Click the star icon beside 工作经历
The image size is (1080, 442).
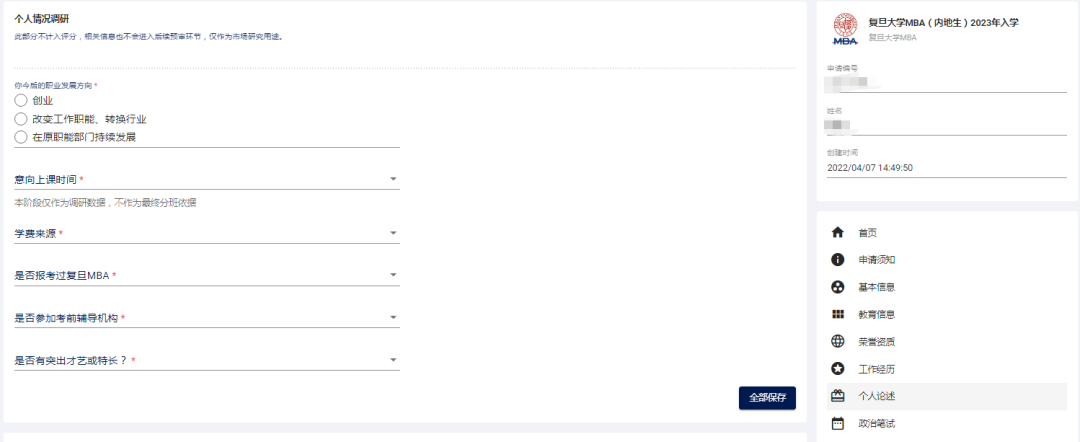[838, 369]
